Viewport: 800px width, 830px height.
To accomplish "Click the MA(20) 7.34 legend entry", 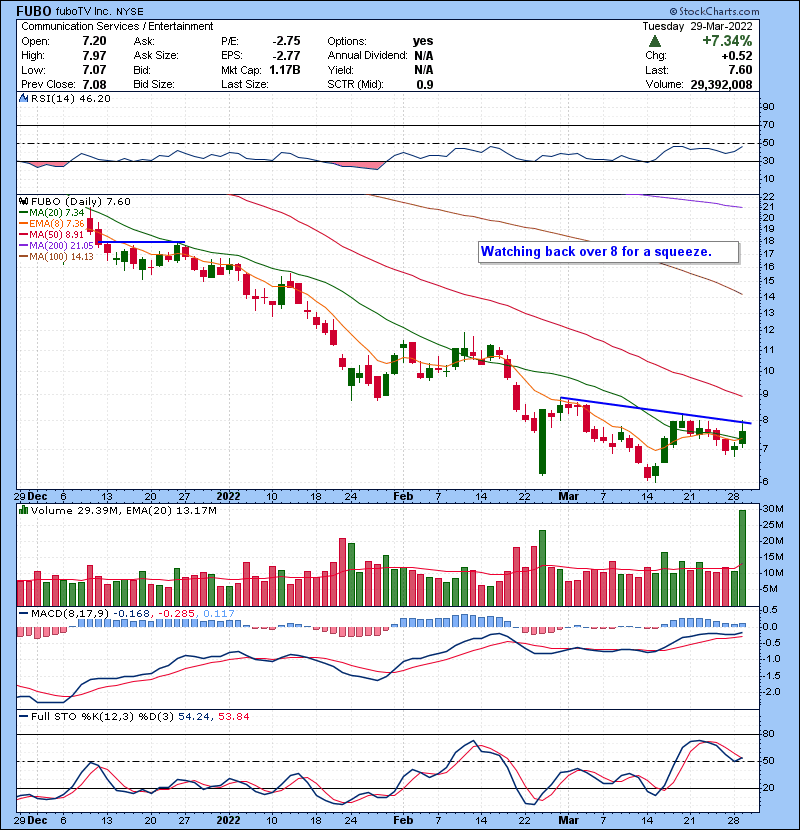I will [51, 213].
